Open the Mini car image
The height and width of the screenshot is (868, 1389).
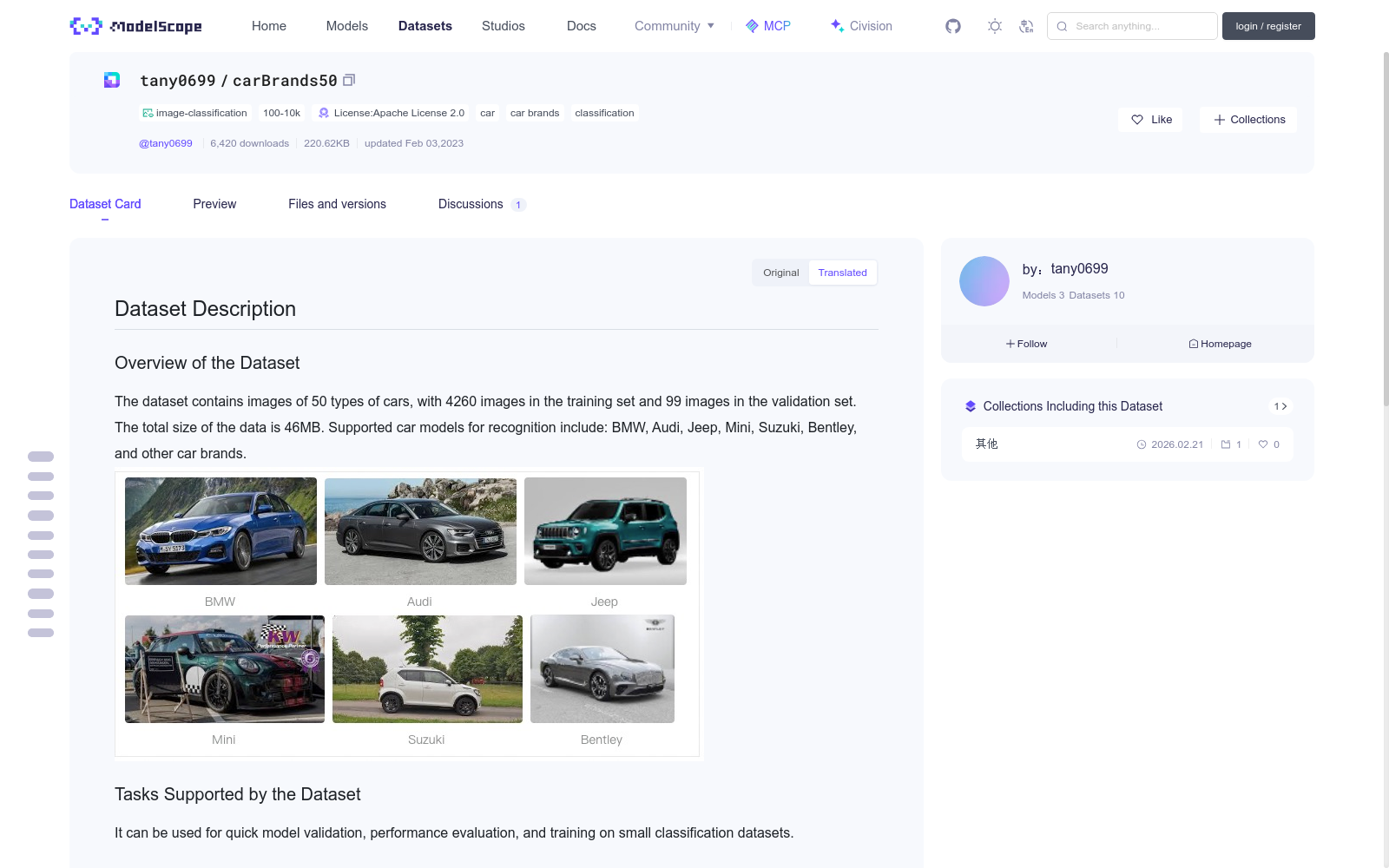pos(225,669)
